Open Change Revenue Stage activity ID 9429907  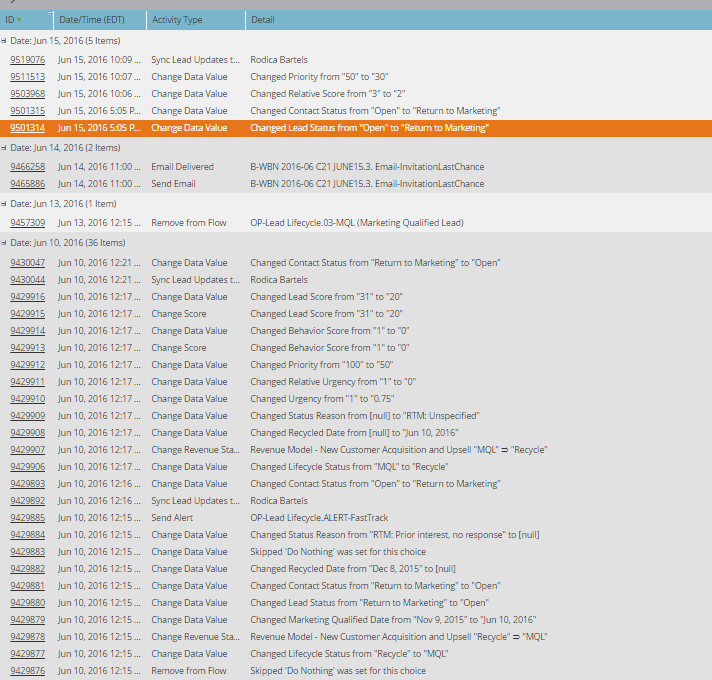click(28, 450)
